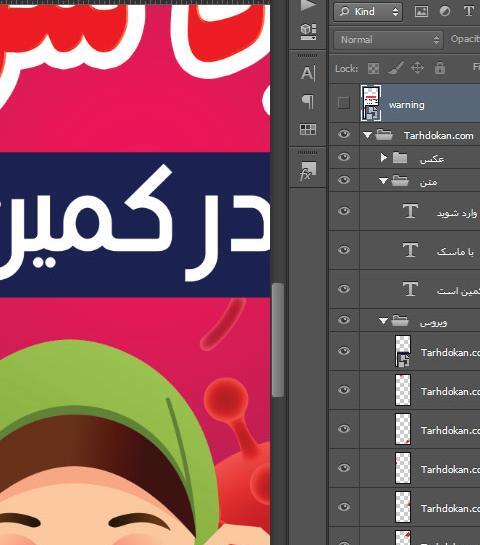
Task: Lock all padlock icon
Action: [x=440, y=68]
